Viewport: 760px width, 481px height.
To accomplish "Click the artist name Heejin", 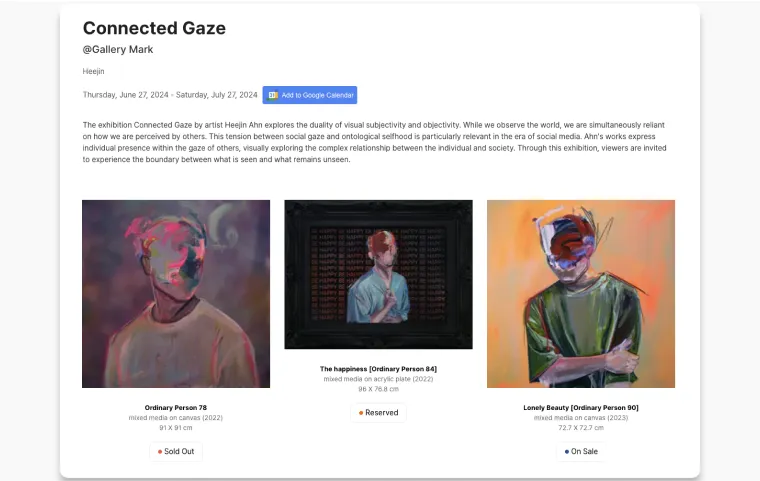I will pyautogui.click(x=93, y=71).
